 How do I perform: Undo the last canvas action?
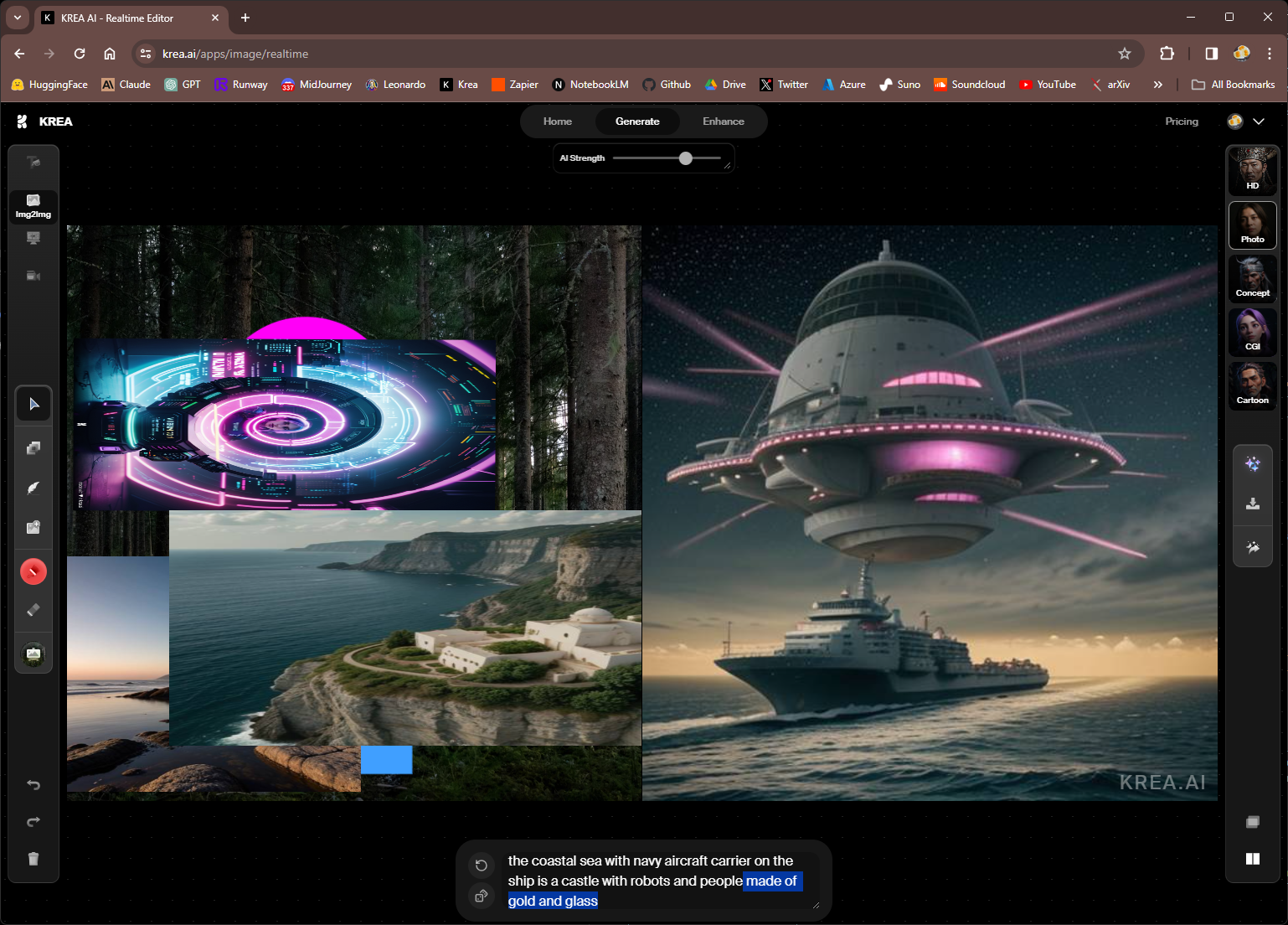pos(33,785)
